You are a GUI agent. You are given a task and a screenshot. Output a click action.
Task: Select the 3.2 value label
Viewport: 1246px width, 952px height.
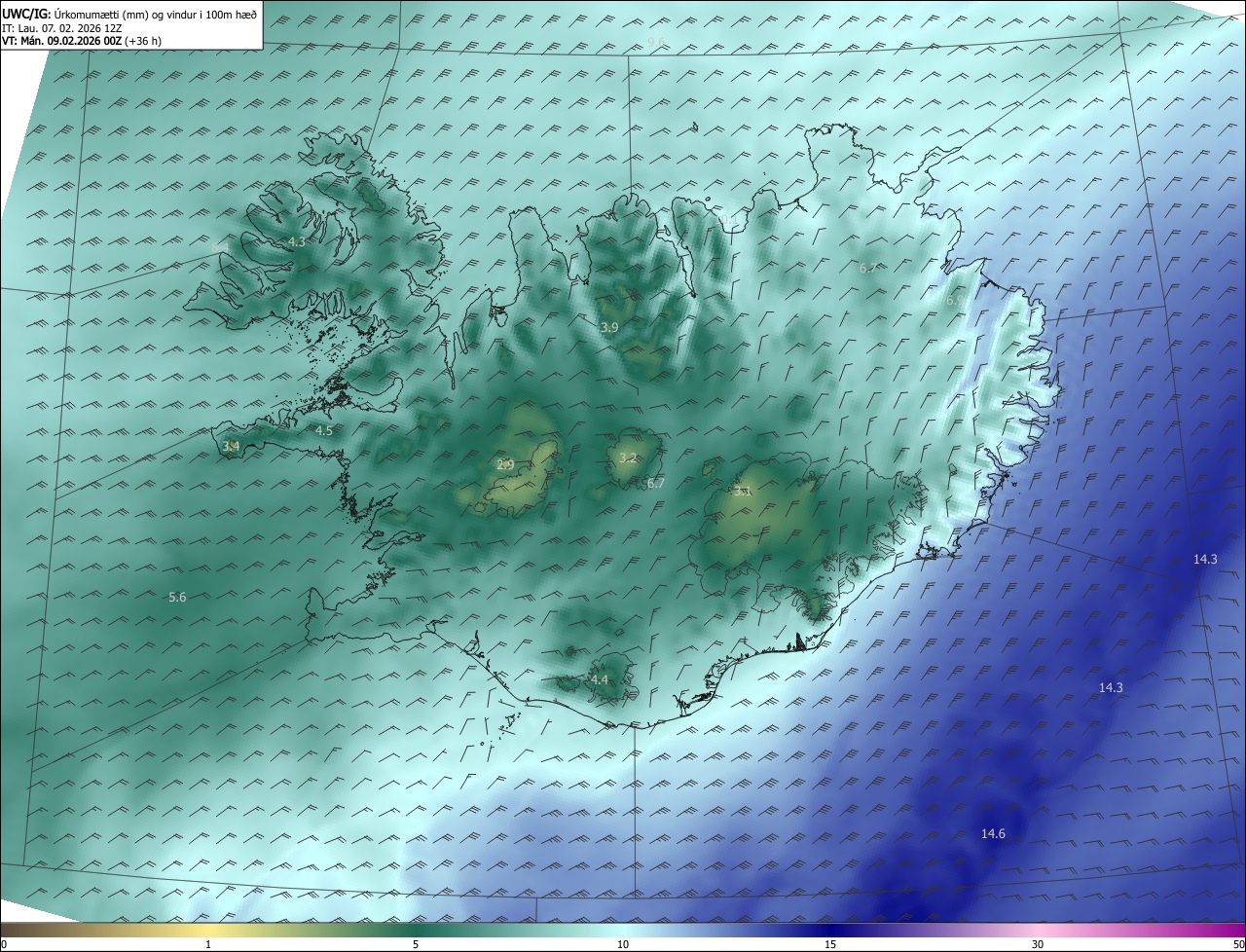click(628, 458)
